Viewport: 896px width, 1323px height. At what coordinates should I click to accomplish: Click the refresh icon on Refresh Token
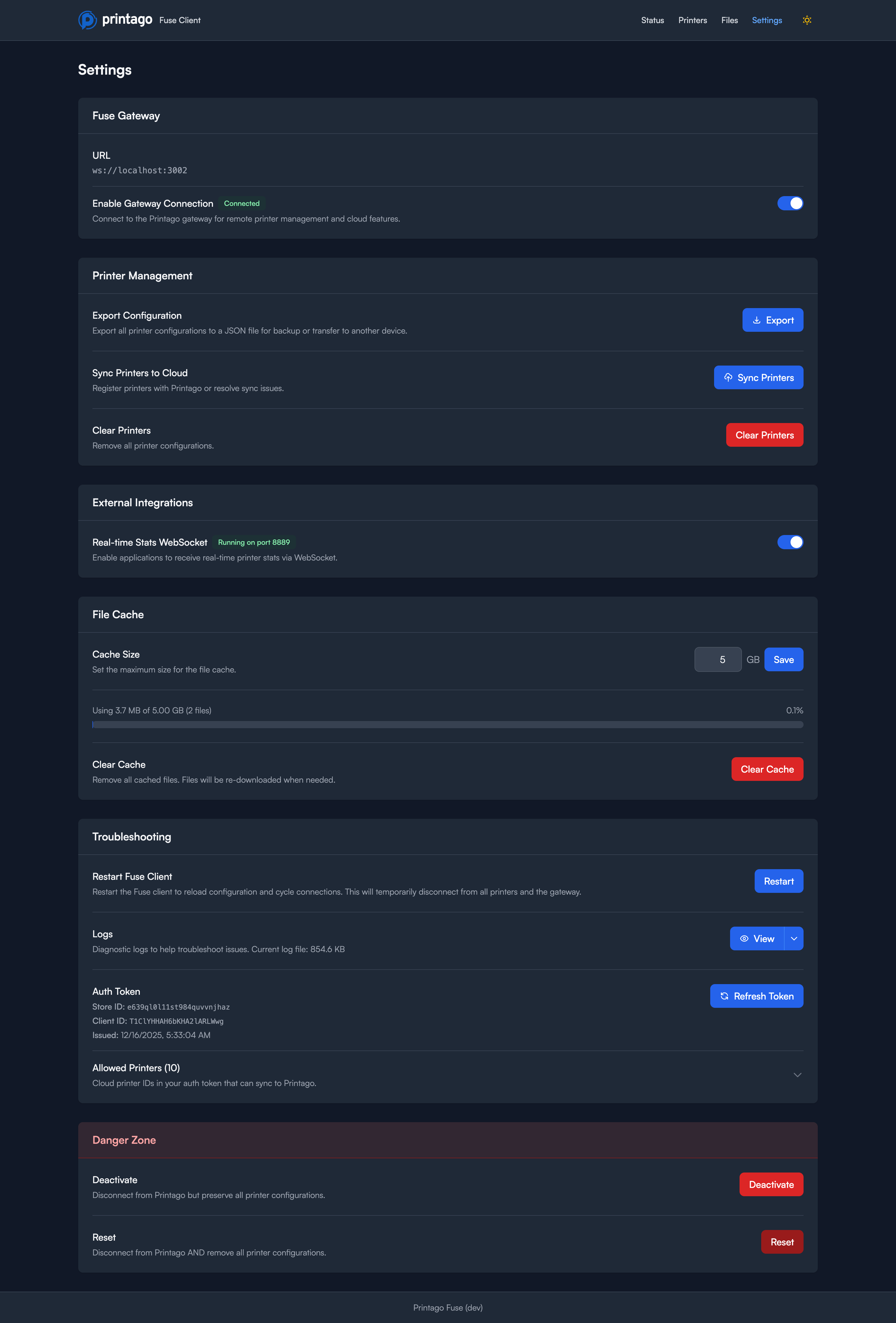coord(724,996)
